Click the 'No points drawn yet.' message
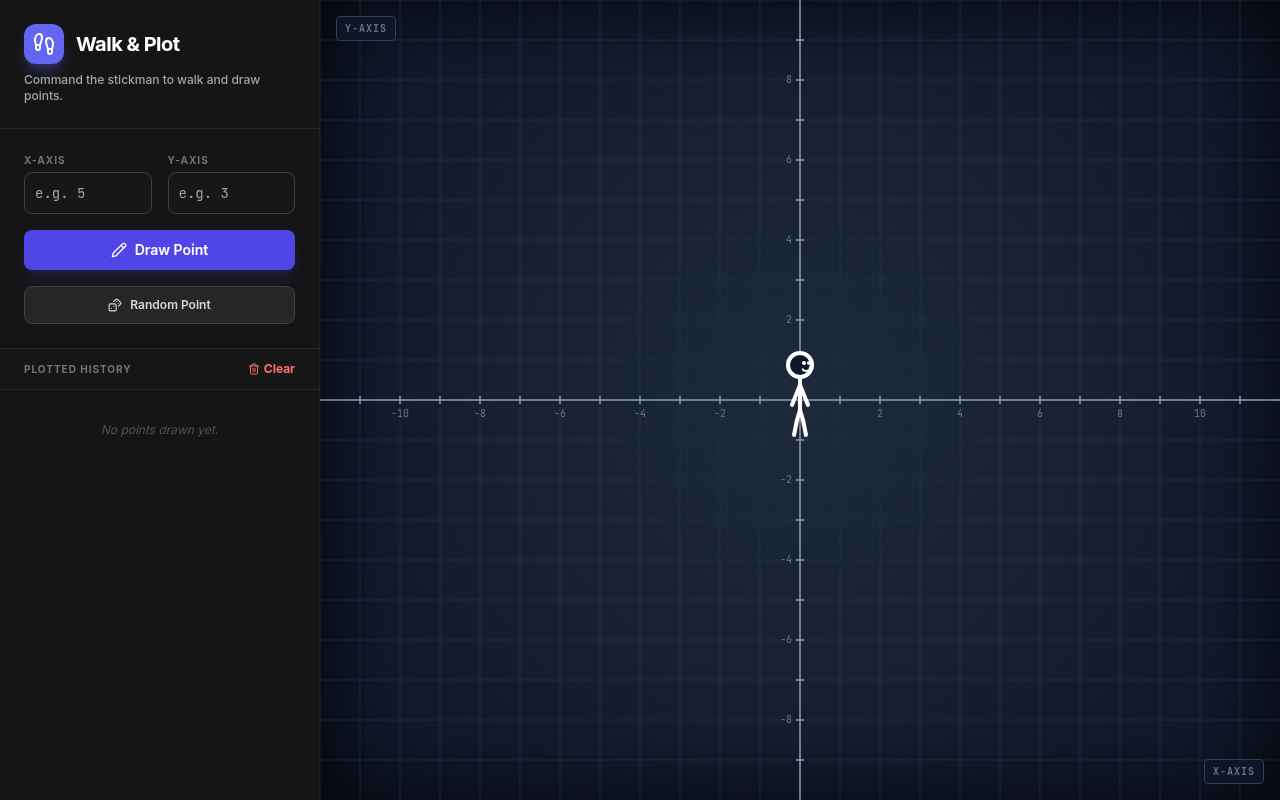 pos(159,430)
